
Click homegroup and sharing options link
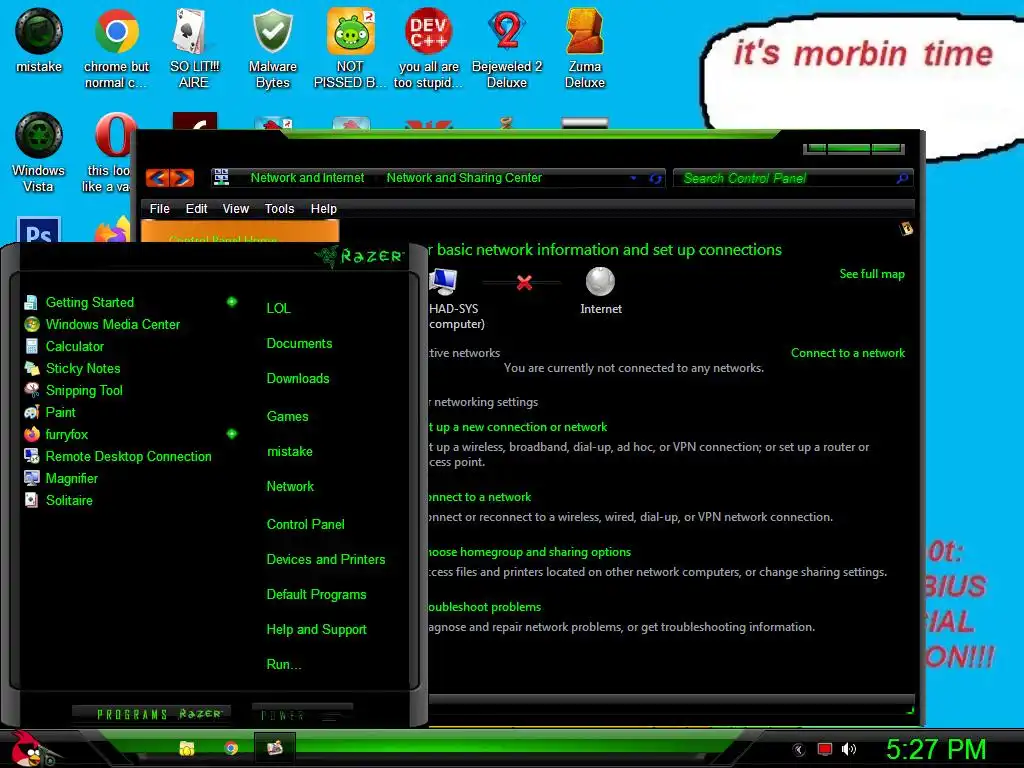click(530, 552)
